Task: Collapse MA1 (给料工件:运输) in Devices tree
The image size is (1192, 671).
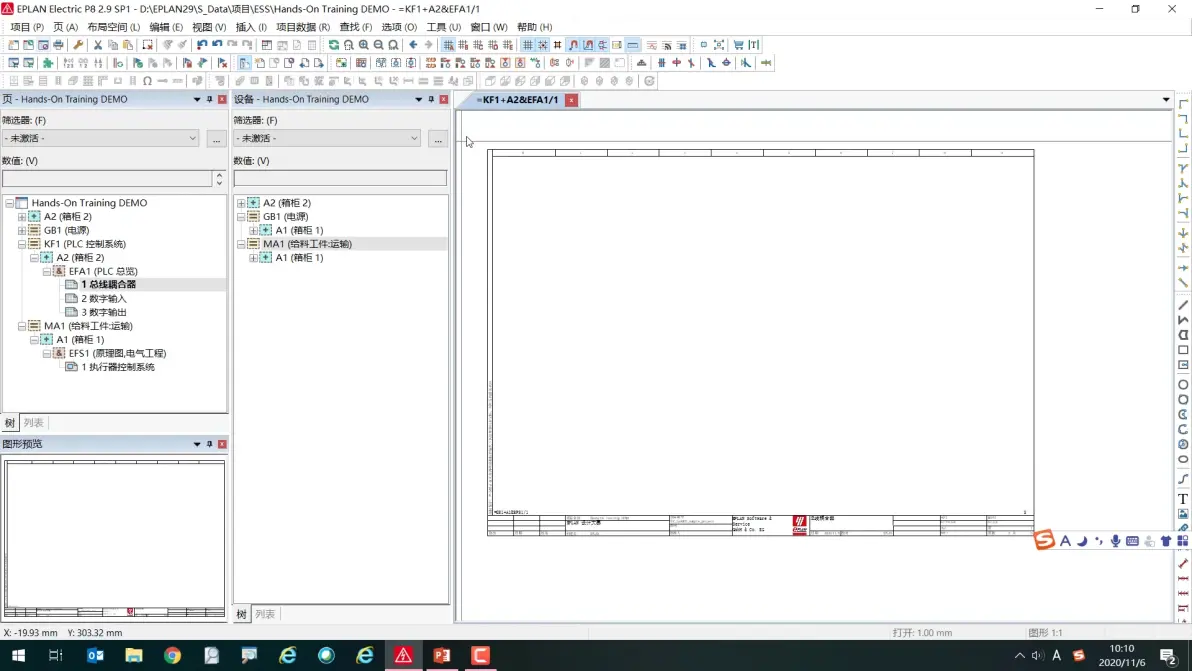Action: (241, 244)
